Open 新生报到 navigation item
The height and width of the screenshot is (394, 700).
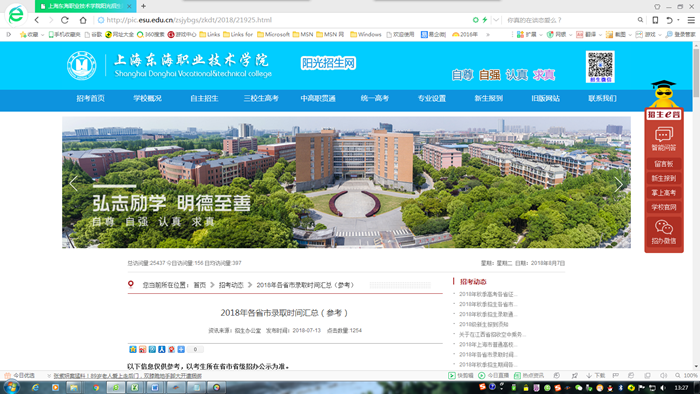[x=488, y=98]
